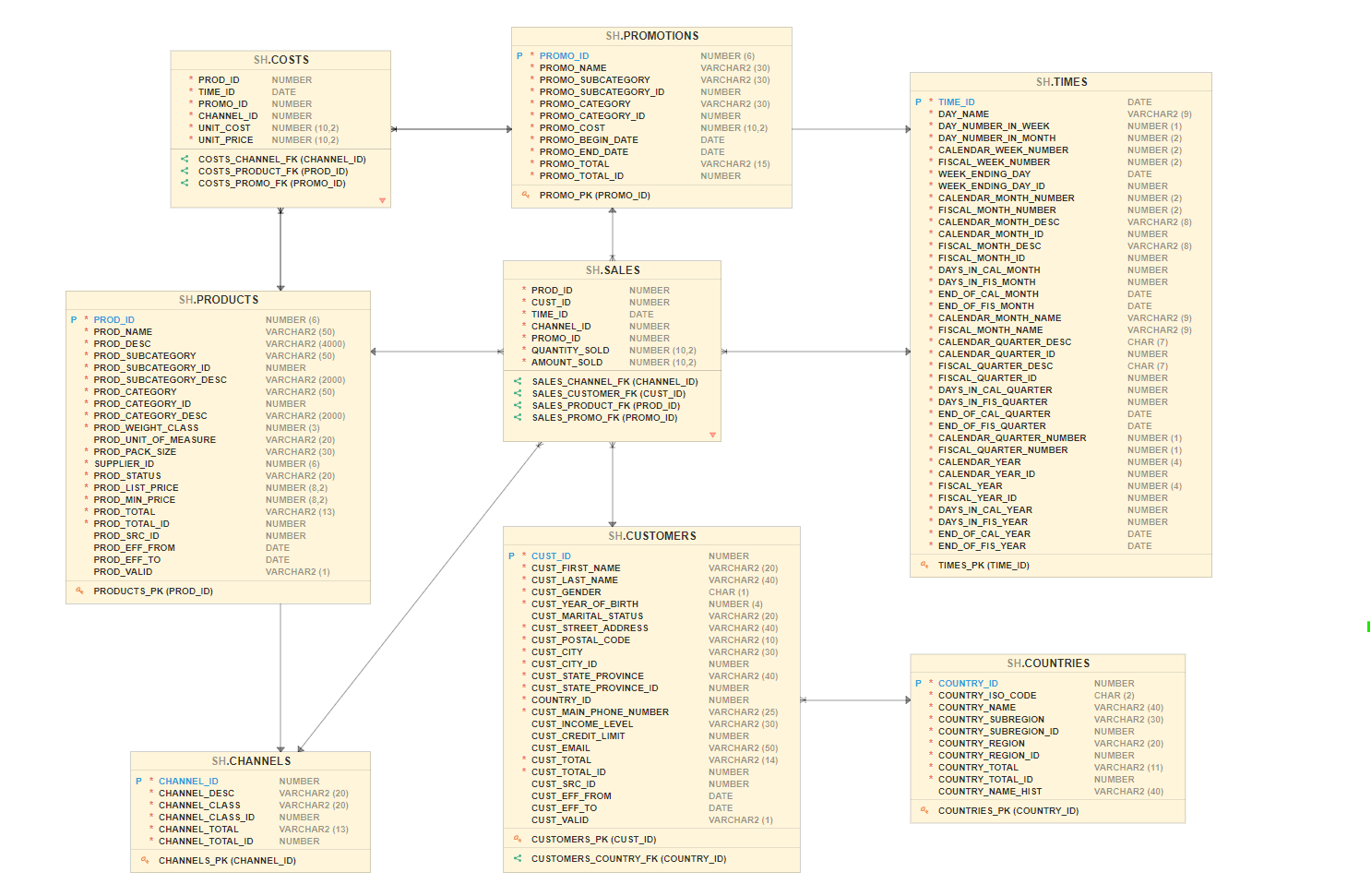Select the green FK icon beside COSTS_PROMO_FK
1371x896 pixels.
[183, 183]
